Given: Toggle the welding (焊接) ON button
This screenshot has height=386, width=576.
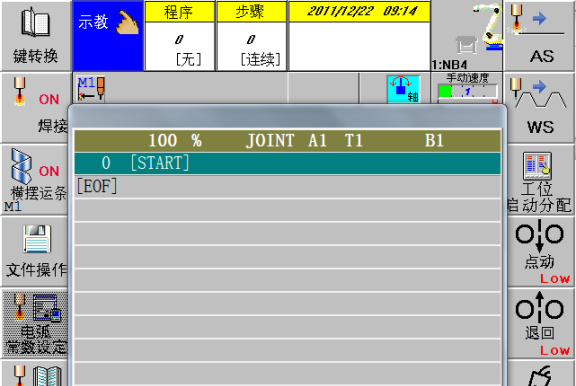Looking at the screenshot, I should (35, 107).
